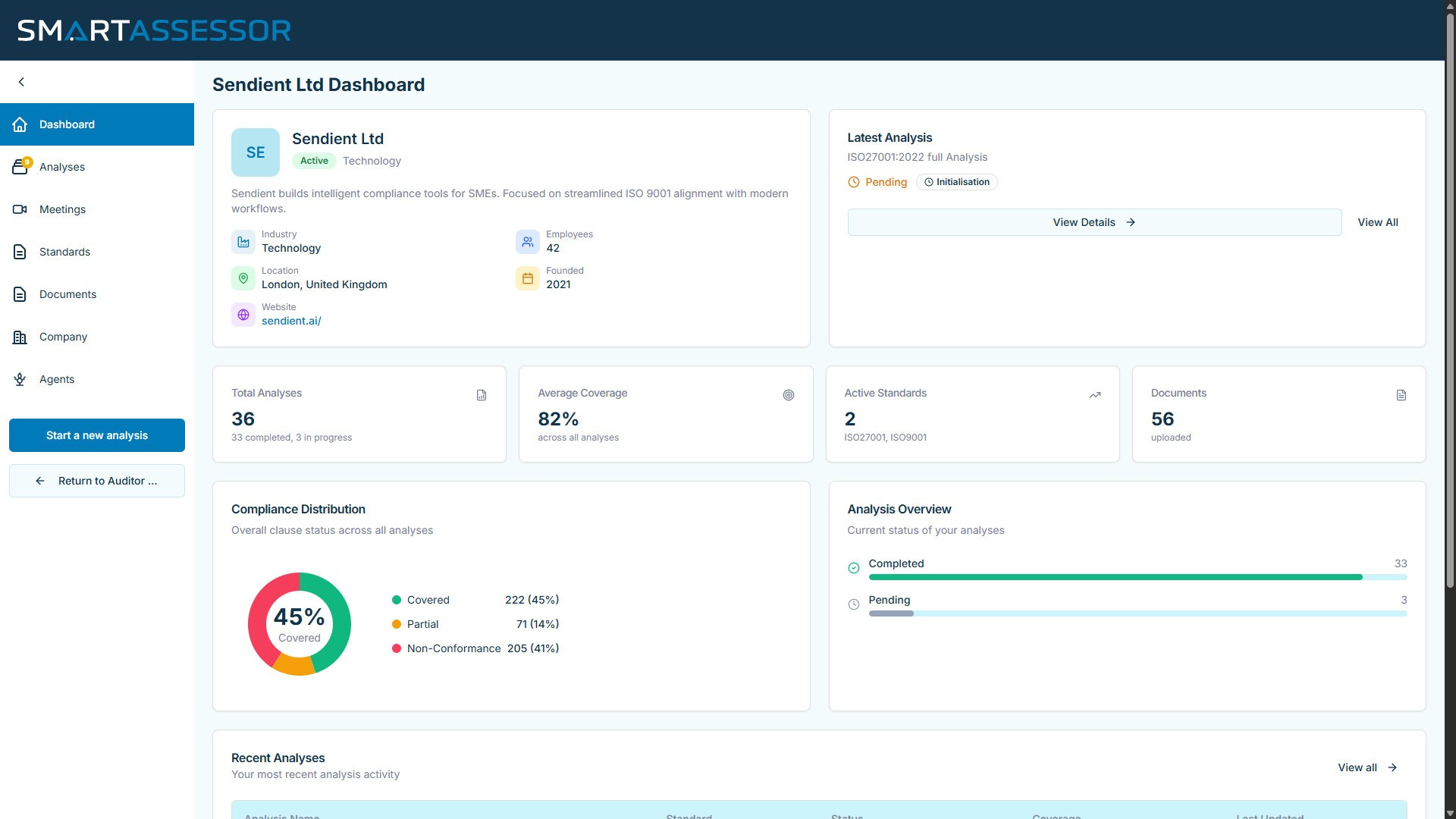Open View Details for latest analysis
The image size is (1456, 819).
(1094, 222)
